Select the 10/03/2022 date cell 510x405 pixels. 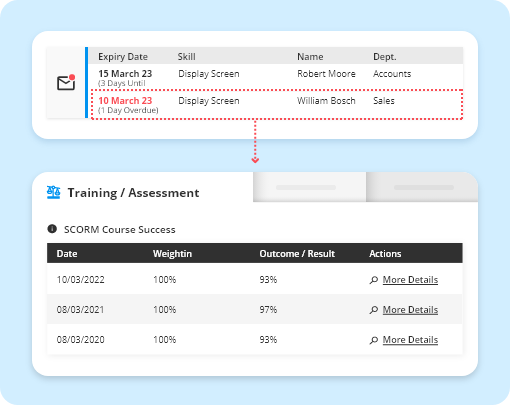(80, 279)
